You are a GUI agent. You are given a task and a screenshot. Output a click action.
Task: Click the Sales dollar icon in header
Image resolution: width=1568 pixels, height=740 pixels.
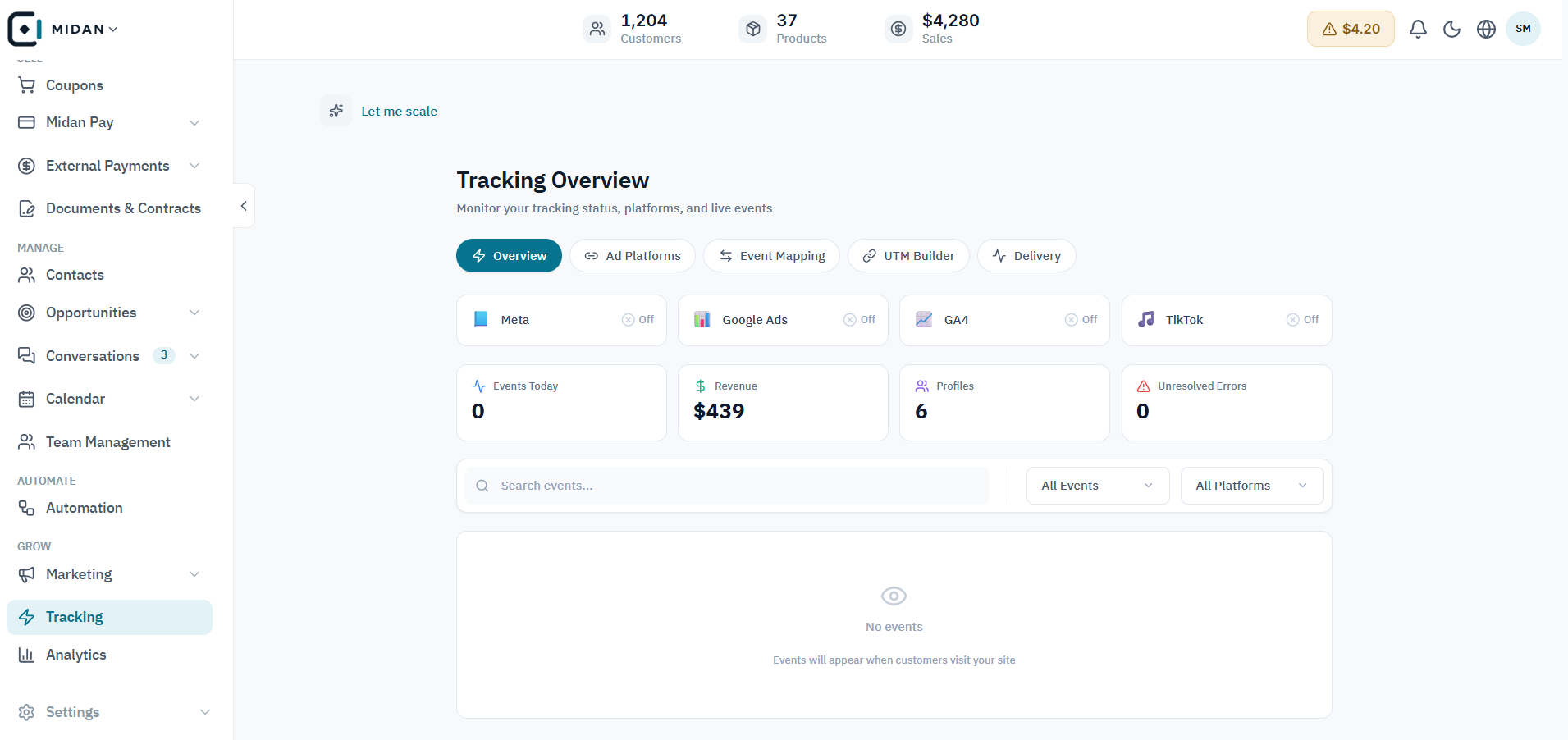pos(898,29)
